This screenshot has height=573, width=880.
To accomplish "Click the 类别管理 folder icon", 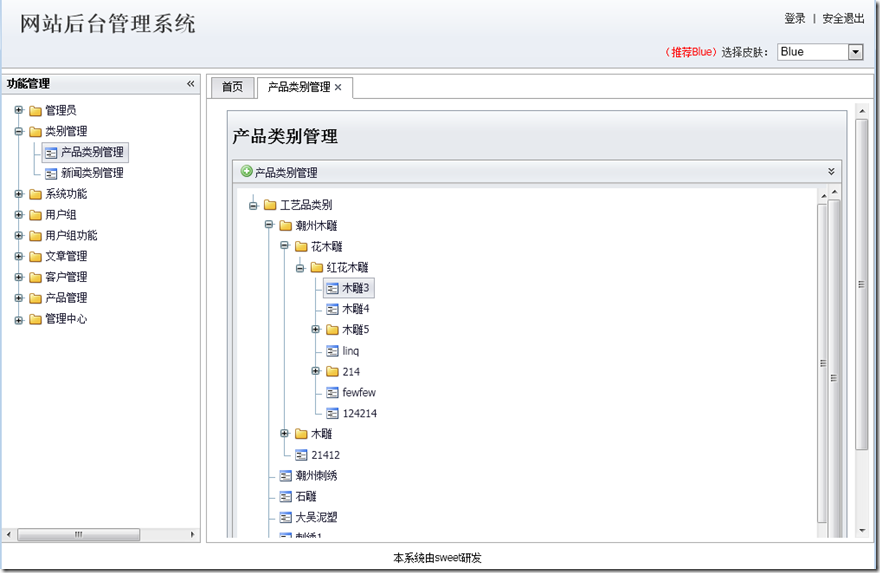I will coord(35,131).
